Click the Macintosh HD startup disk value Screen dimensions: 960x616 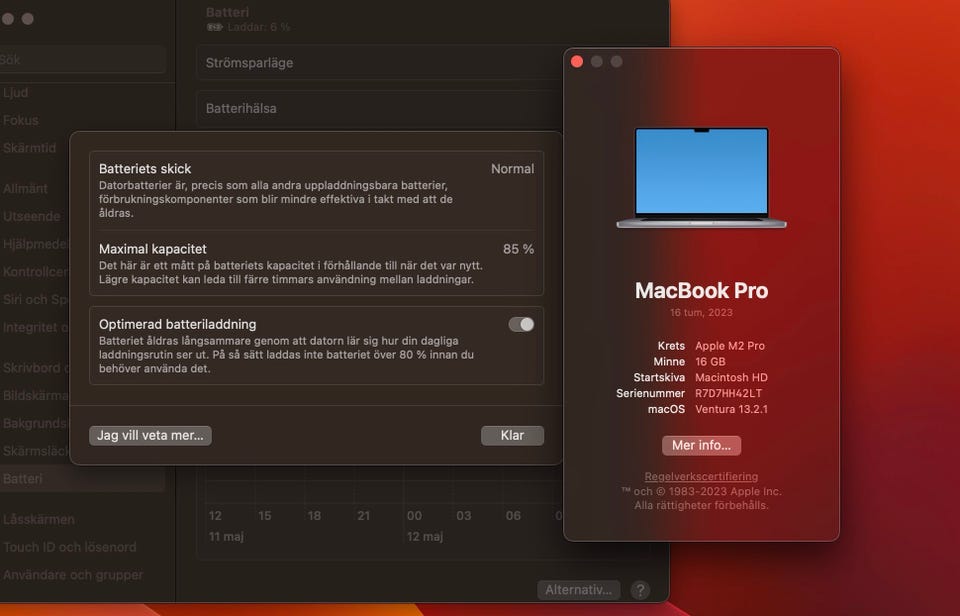tap(731, 377)
